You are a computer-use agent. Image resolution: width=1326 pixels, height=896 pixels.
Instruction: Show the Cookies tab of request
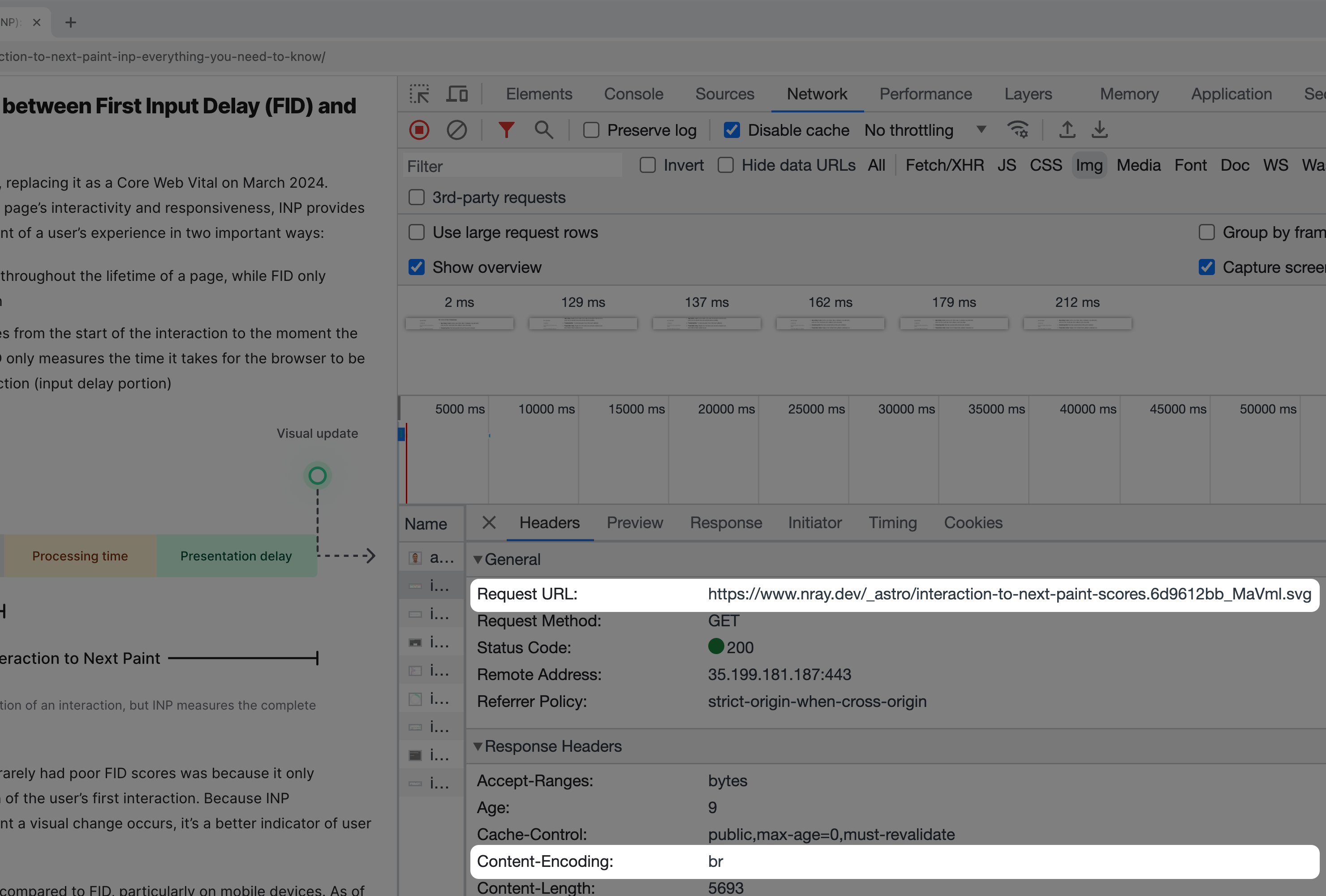tap(973, 523)
